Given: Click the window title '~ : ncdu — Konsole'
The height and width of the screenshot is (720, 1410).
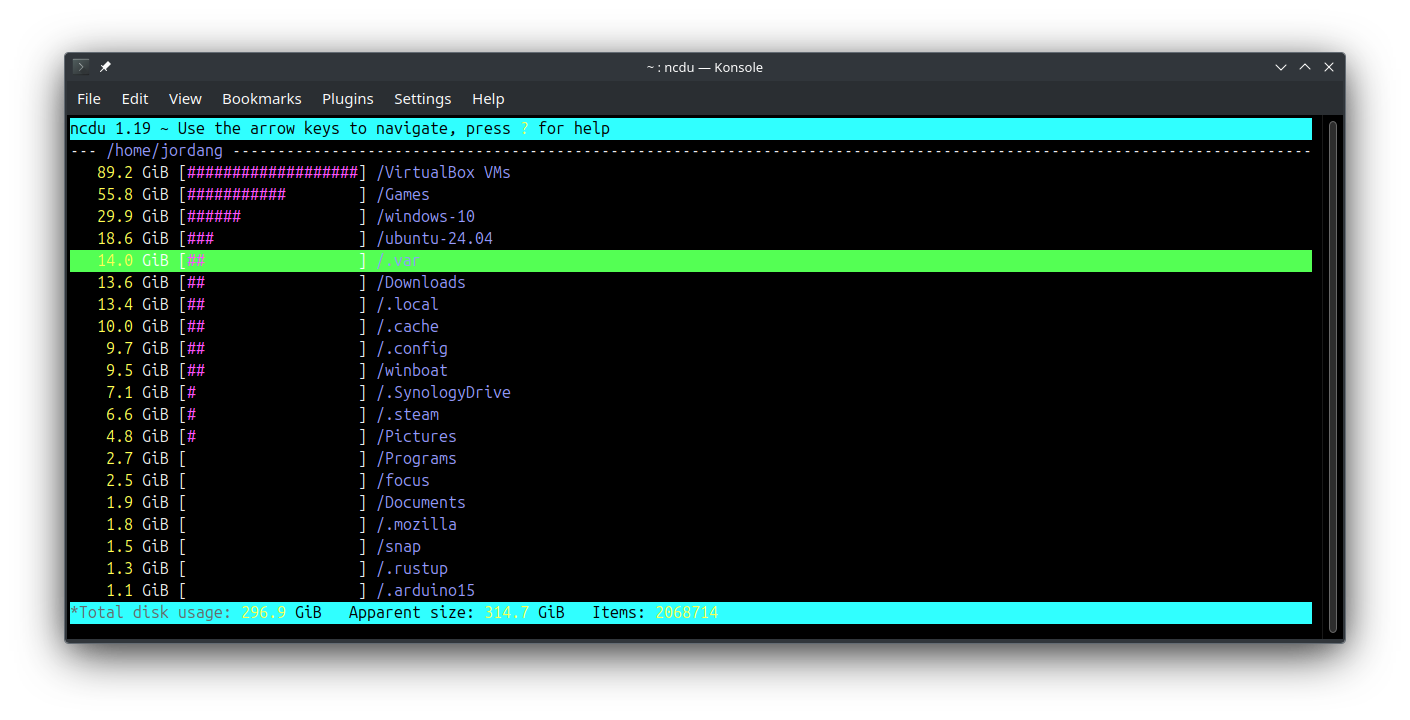Looking at the screenshot, I should (704, 67).
